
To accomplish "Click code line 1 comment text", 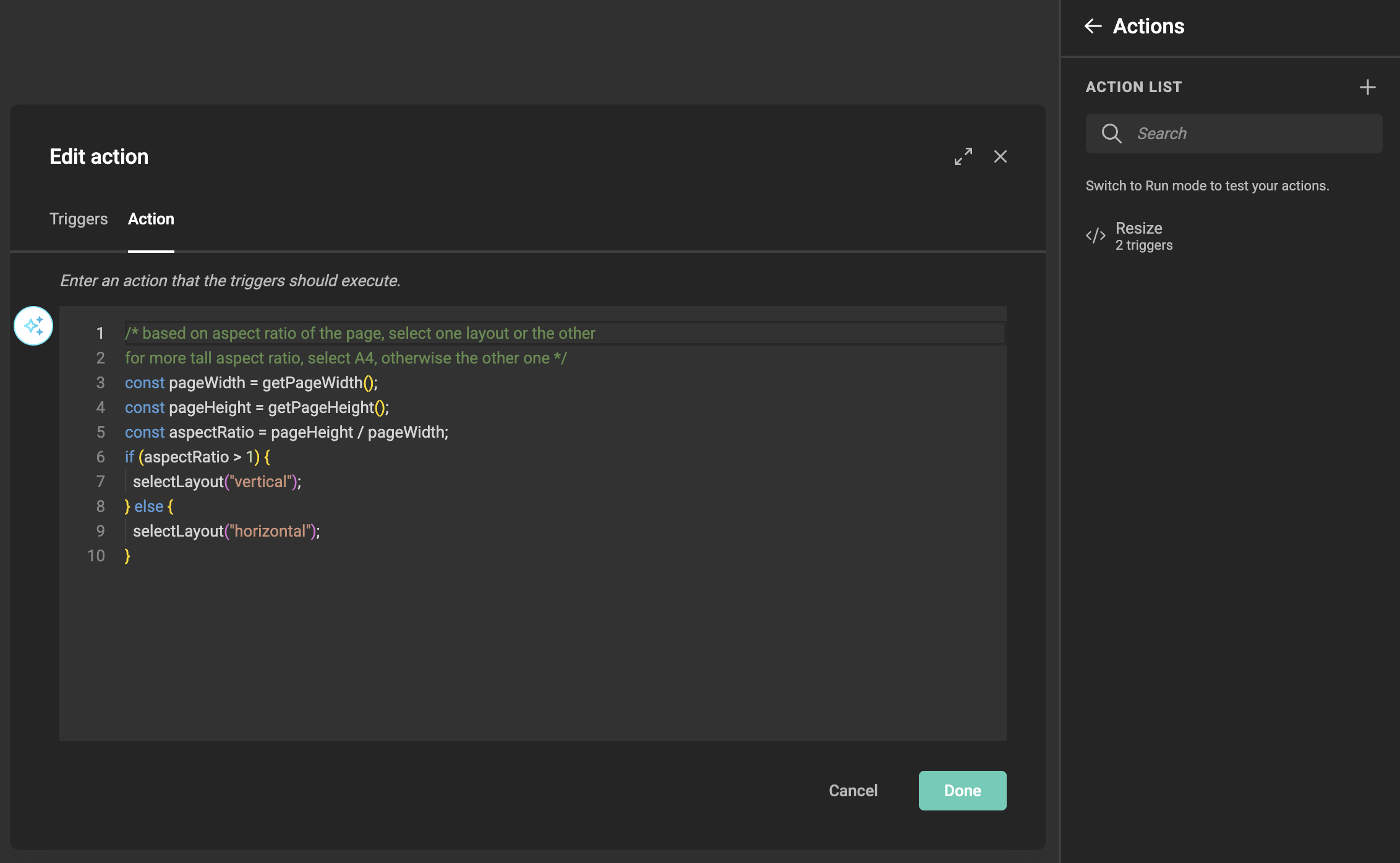I will [x=360, y=333].
